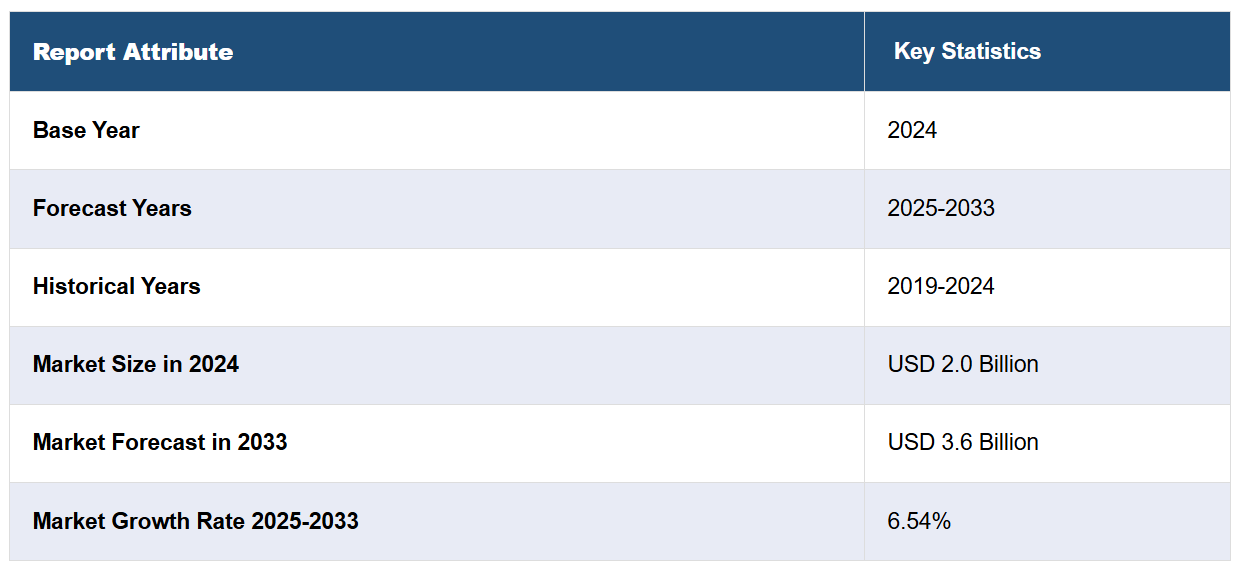Select the Historical Years row label
Viewport: 1238px width, 574px height.
(x=116, y=286)
